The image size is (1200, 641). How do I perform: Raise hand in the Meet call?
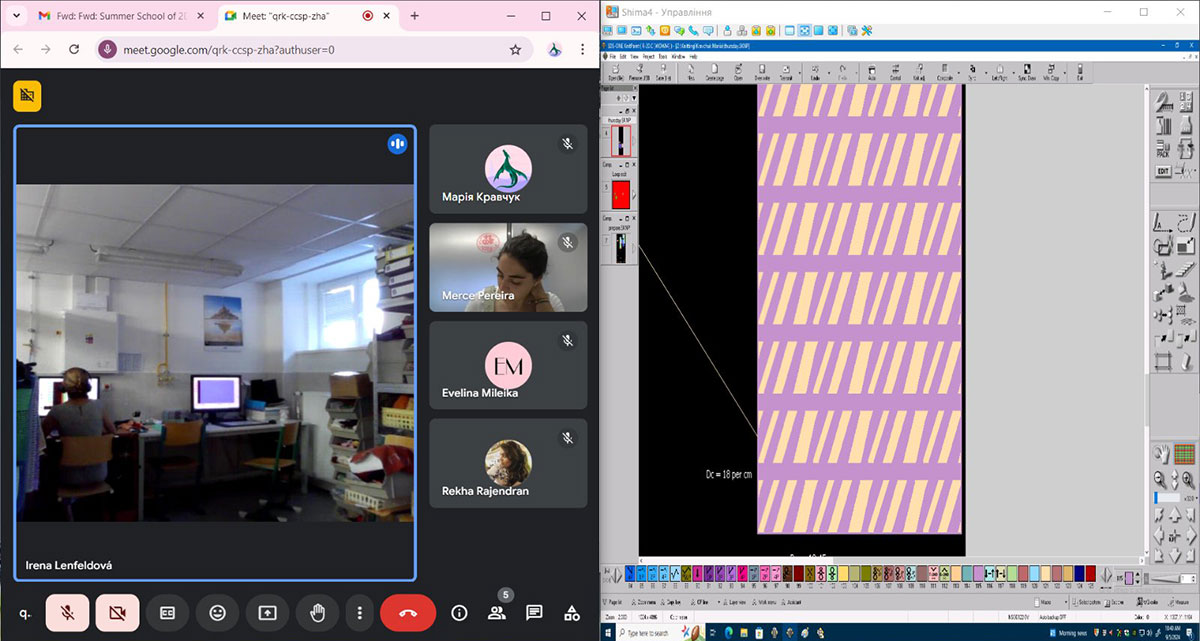[318, 612]
